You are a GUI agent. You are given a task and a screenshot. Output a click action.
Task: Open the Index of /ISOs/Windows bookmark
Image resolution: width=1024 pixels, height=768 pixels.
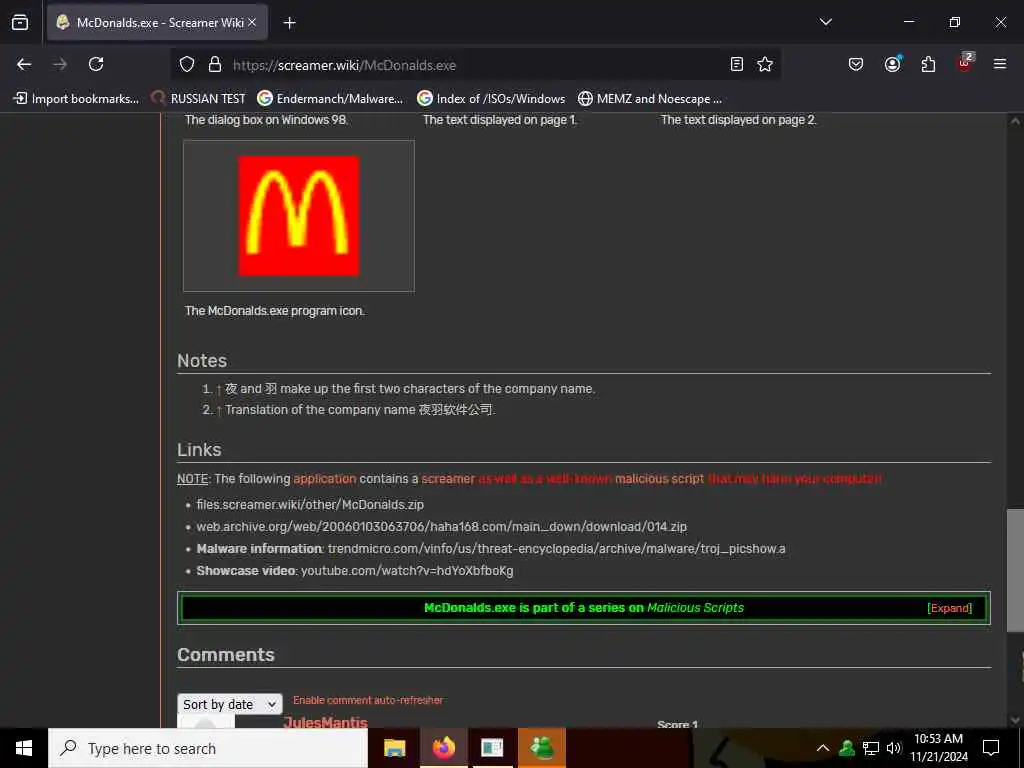[491, 99]
